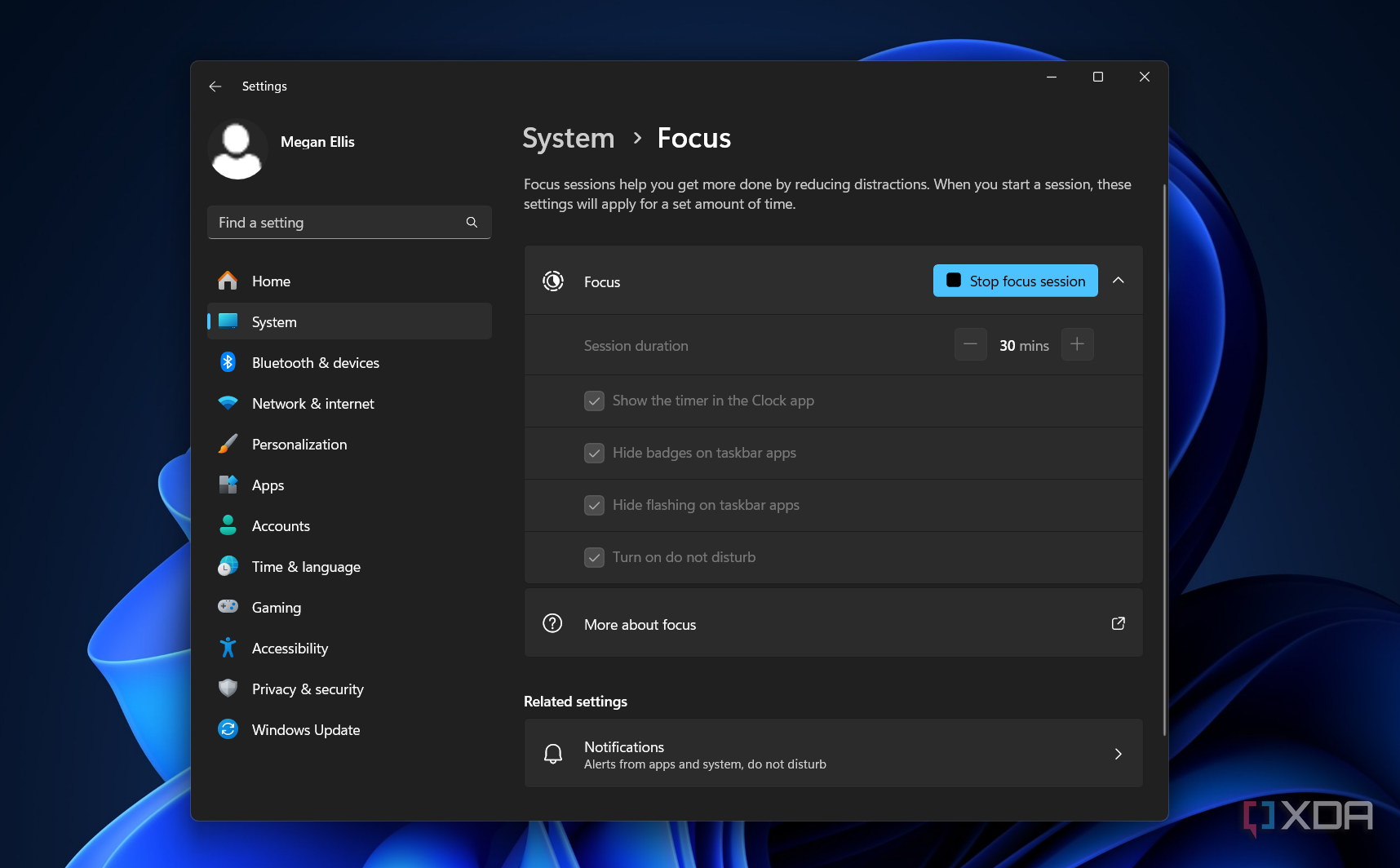Viewport: 1400px width, 868px height.
Task: Click the vertical scrollbar on right
Action: 1164,457
